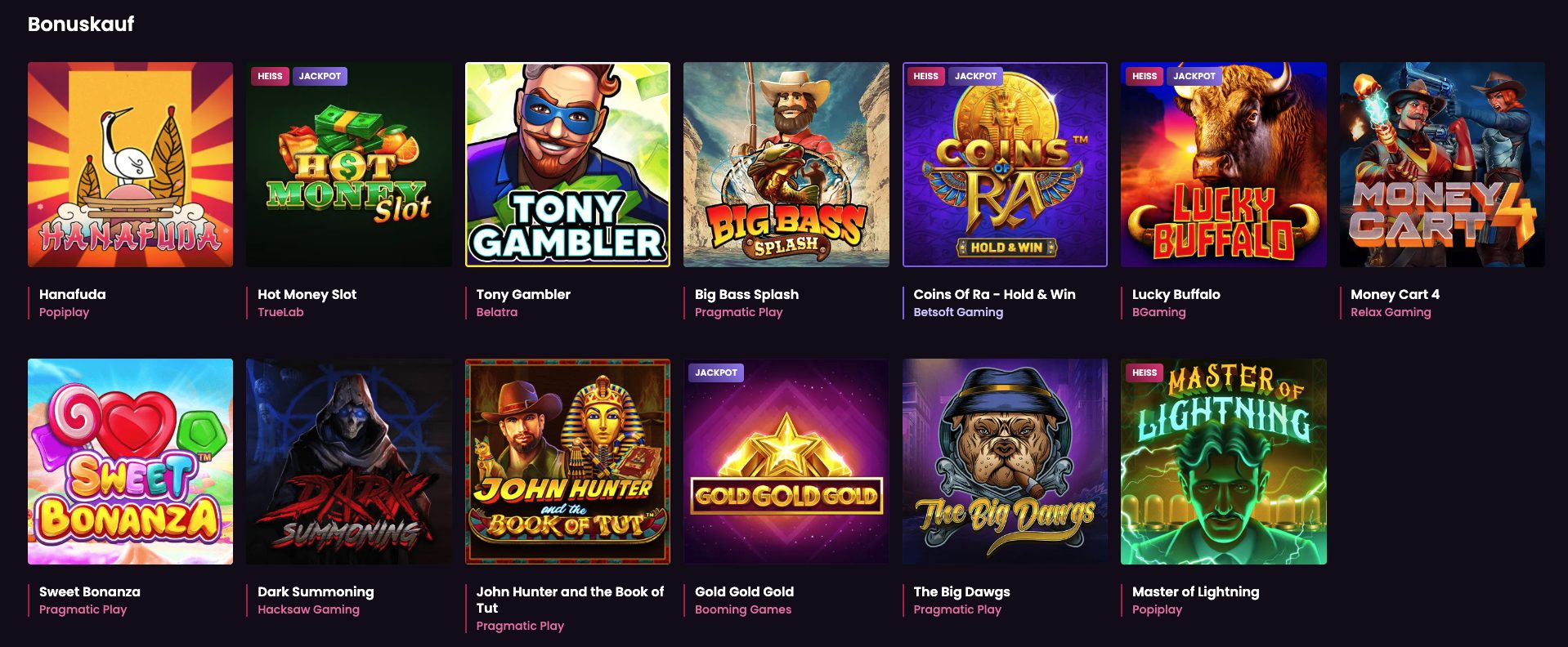
Task: Open the Lucky Buffalo title link
Action: [x=1176, y=294]
